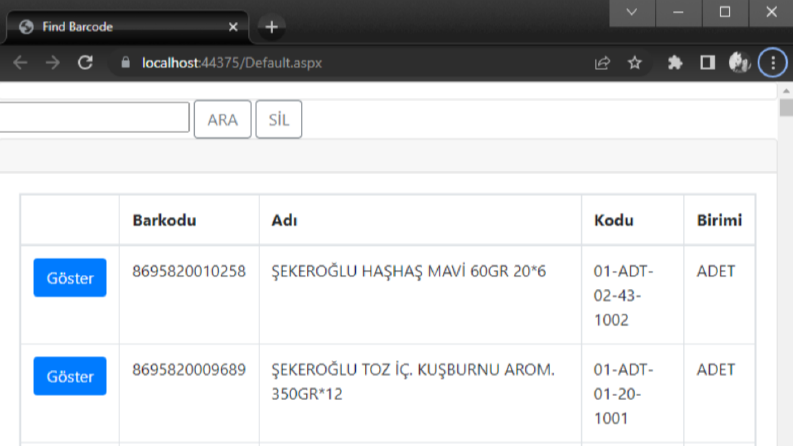Toggle the browser side panel icon
The image size is (793, 446).
pyautogui.click(x=708, y=63)
